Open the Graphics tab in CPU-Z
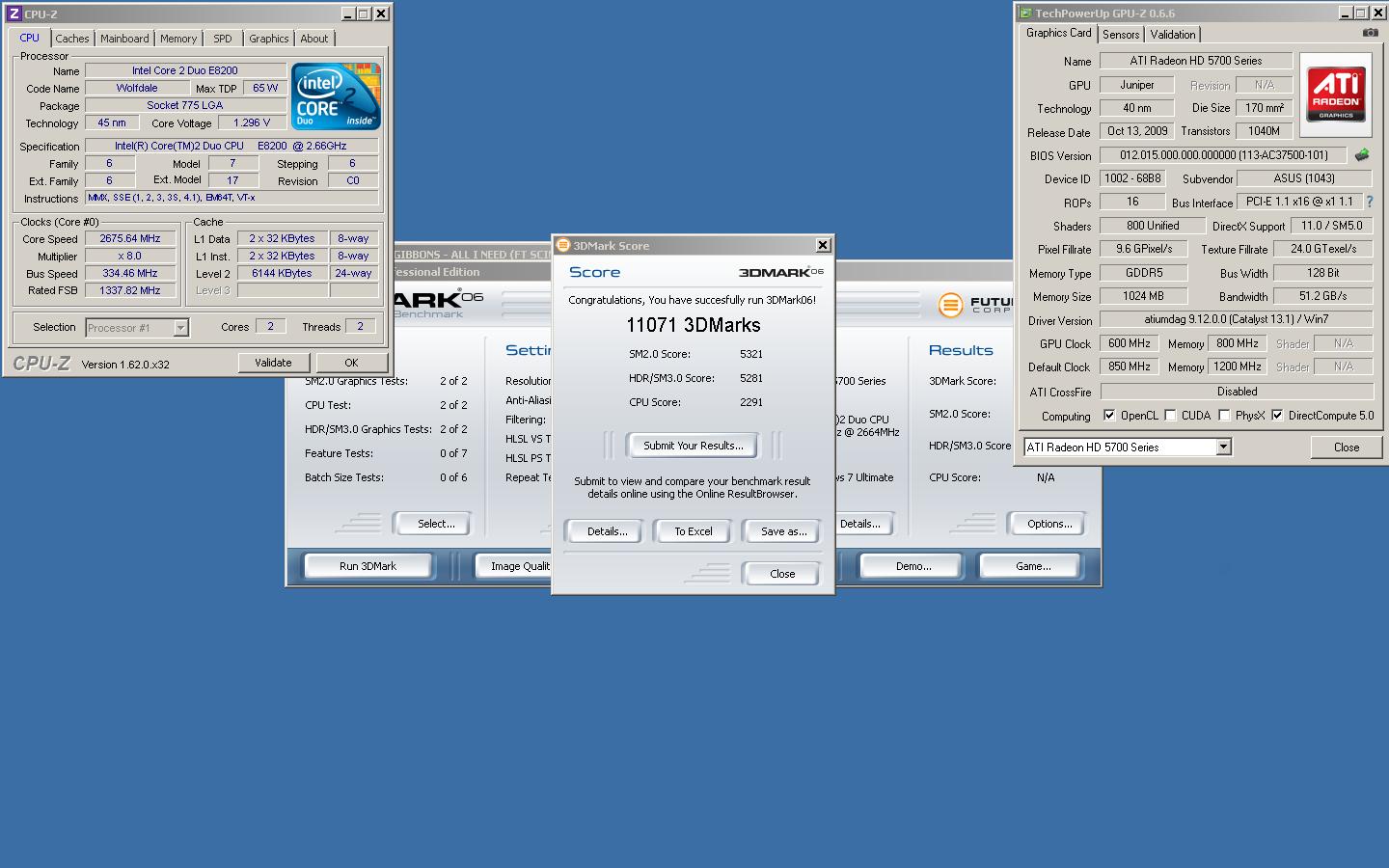Screen dimensions: 1389x868 pos(268,39)
